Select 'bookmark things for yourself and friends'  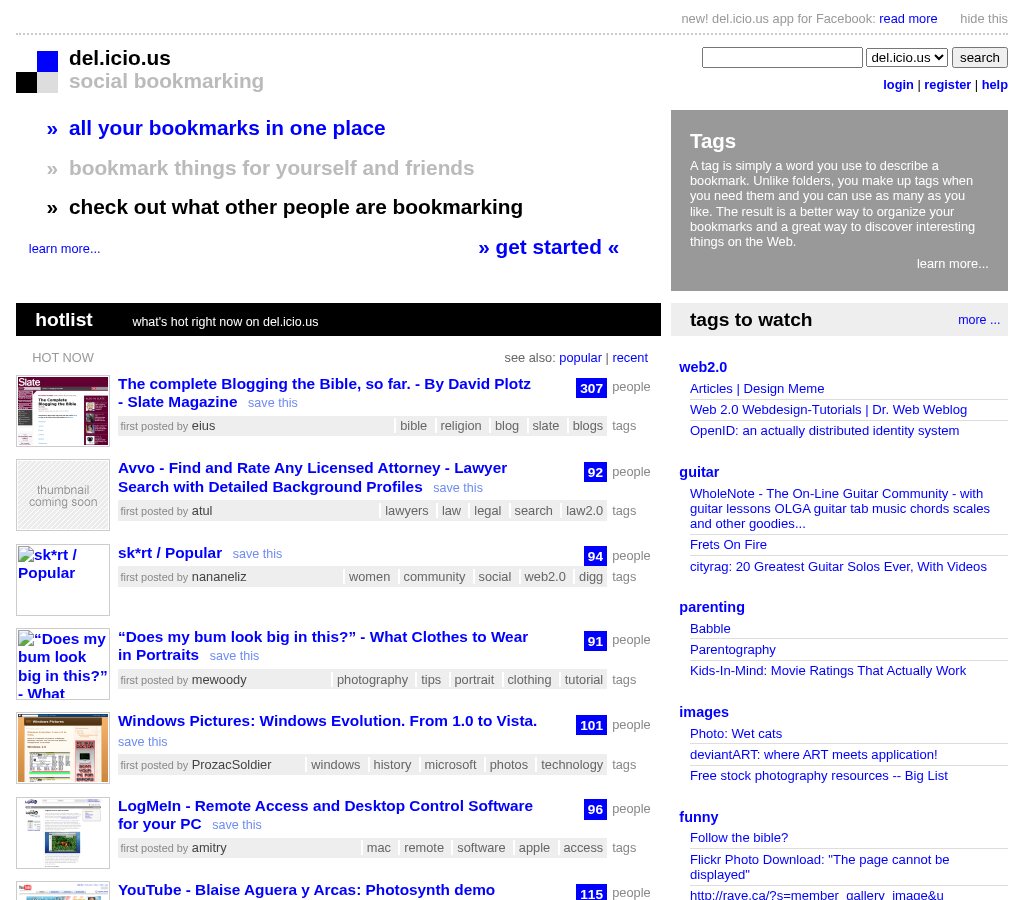coord(271,168)
